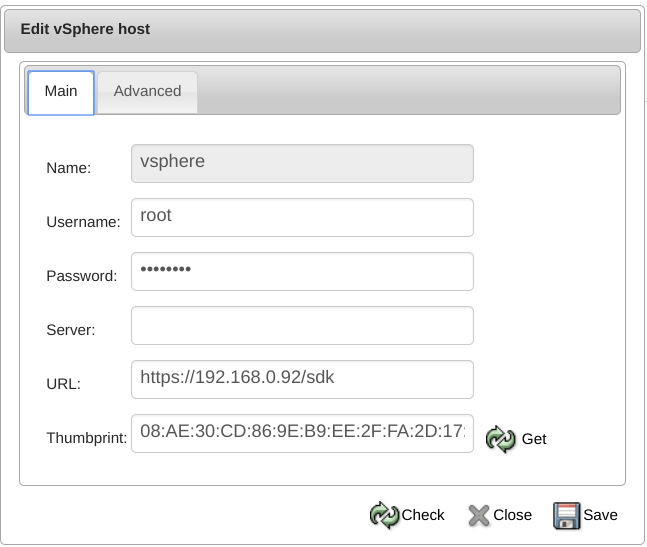
Task: Click the "Username:" label
Action: (83, 222)
